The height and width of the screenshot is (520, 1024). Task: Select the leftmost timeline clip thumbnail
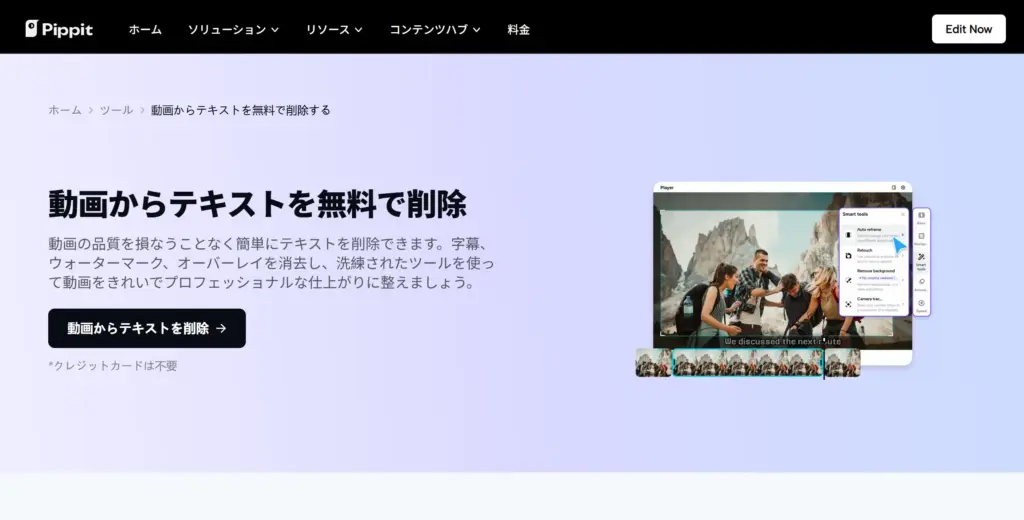tap(654, 363)
